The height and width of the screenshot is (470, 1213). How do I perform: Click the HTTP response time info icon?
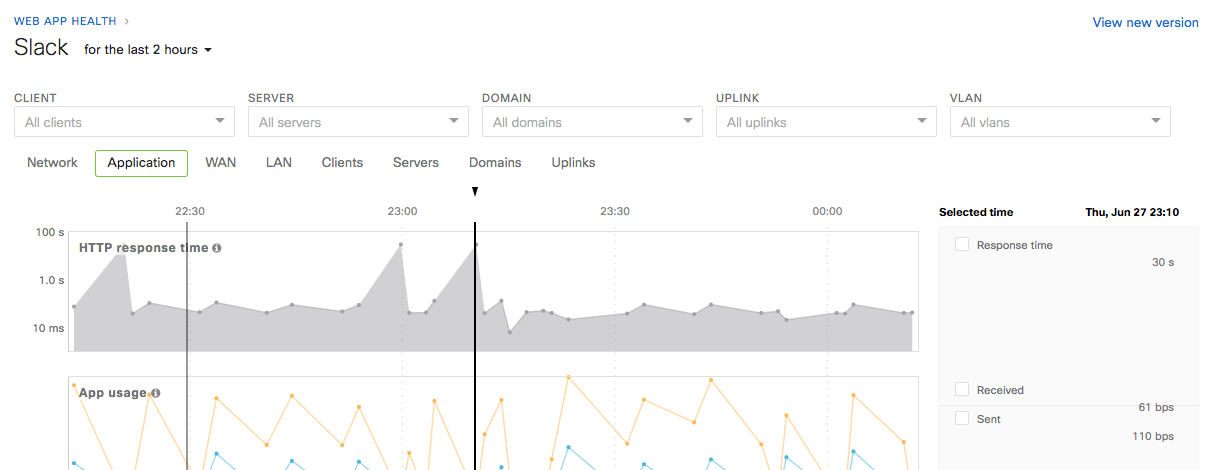click(217, 248)
